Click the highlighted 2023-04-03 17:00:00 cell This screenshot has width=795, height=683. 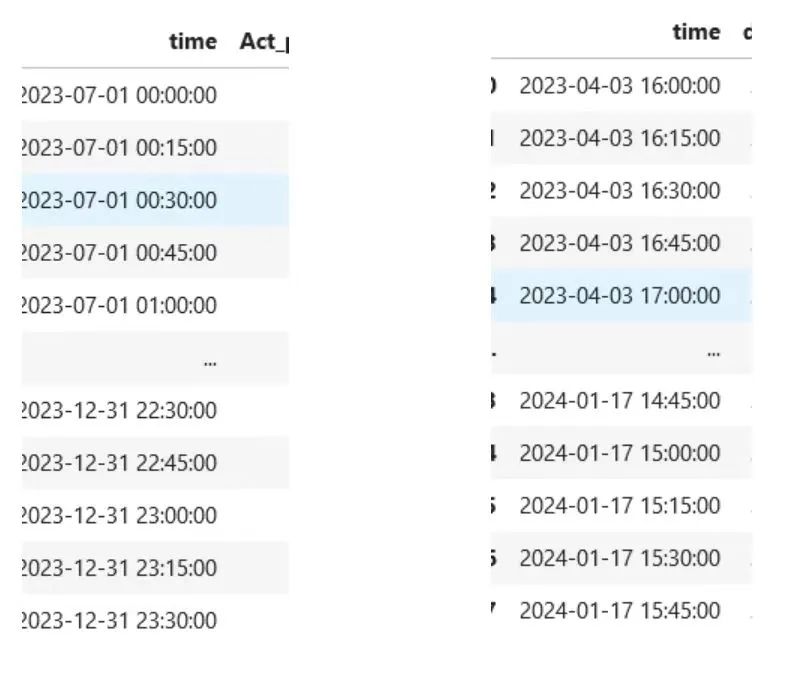(620, 296)
